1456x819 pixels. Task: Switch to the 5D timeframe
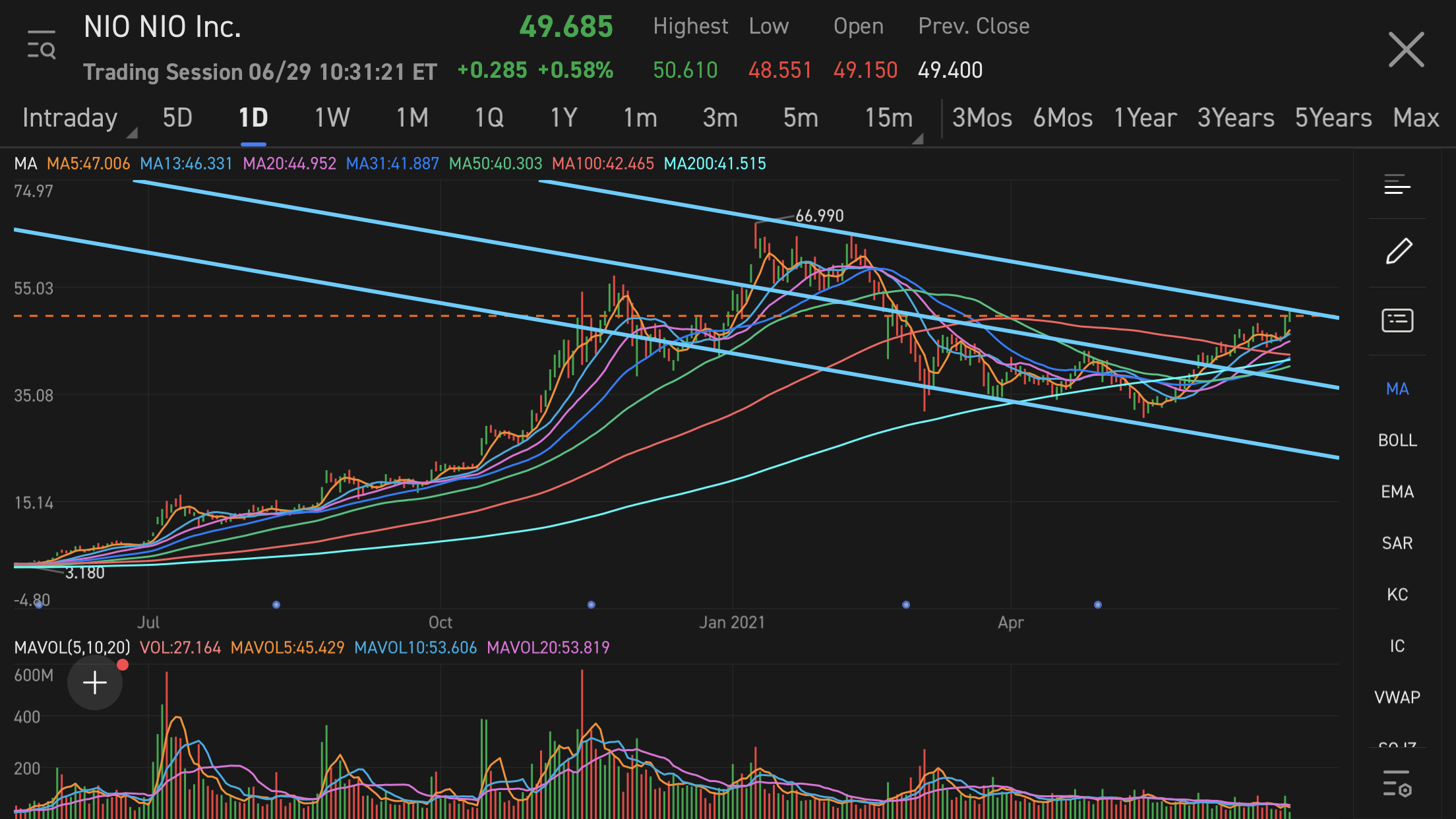tap(177, 118)
